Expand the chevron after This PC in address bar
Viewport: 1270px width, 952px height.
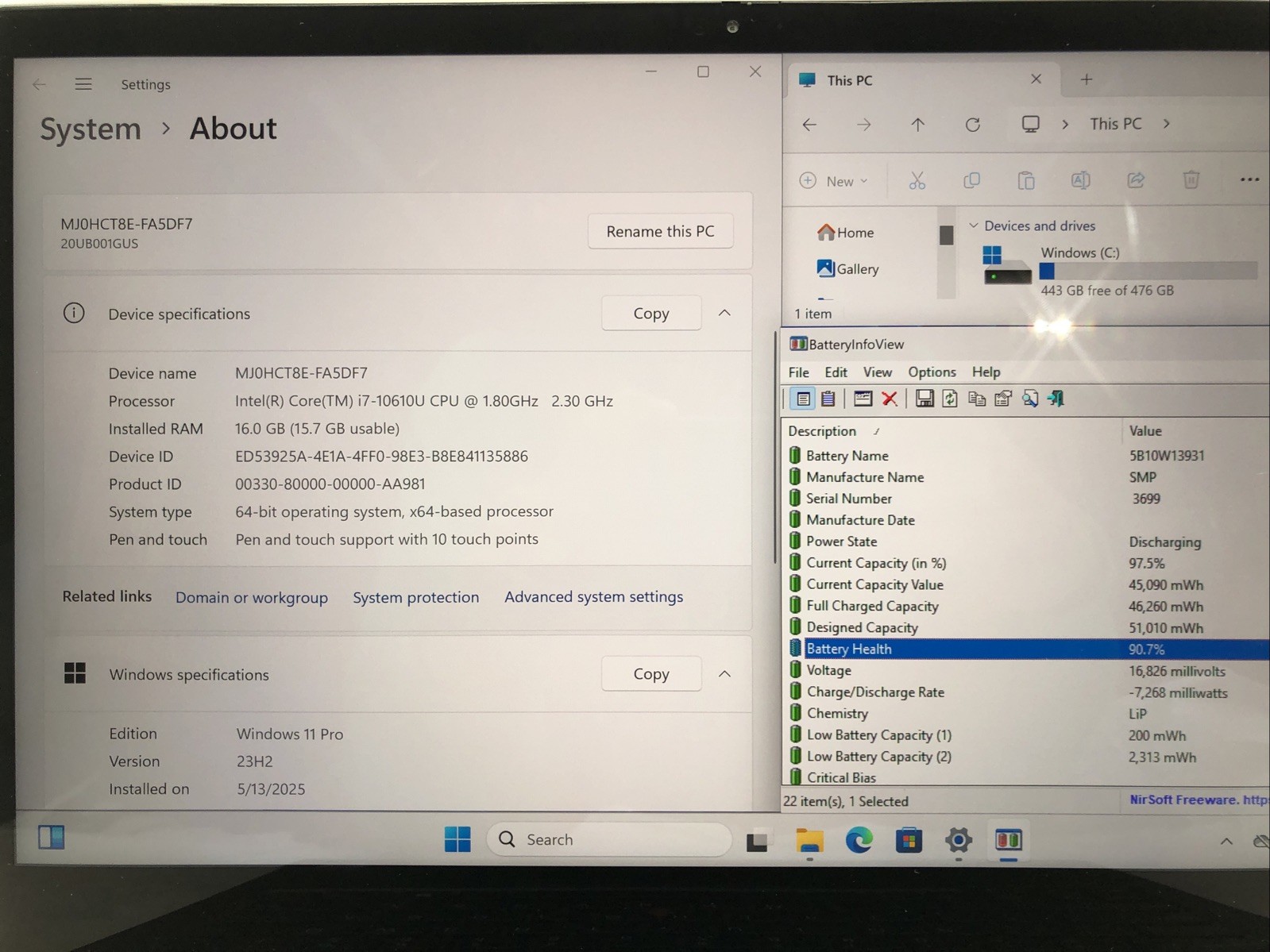coord(1166,124)
